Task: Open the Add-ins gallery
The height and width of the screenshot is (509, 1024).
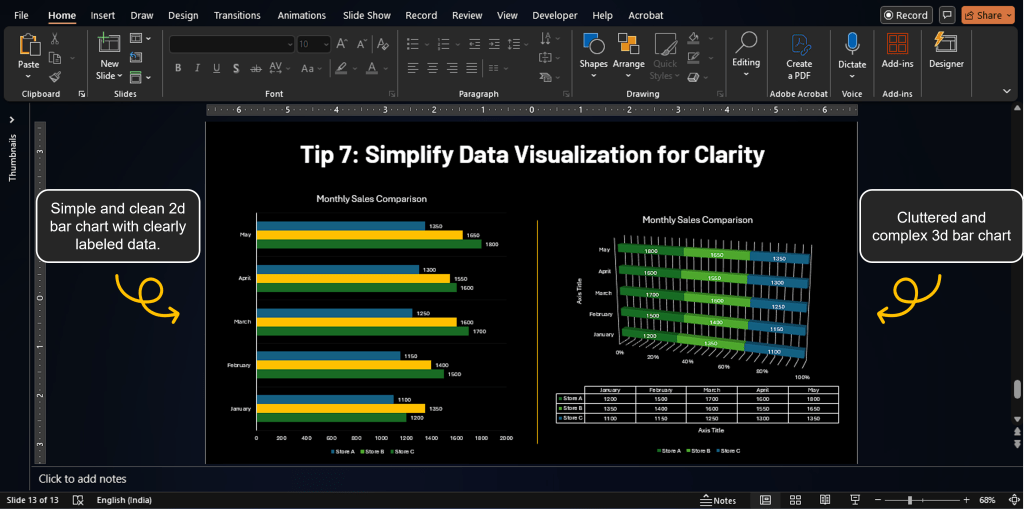Action: [x=897, y=51]
